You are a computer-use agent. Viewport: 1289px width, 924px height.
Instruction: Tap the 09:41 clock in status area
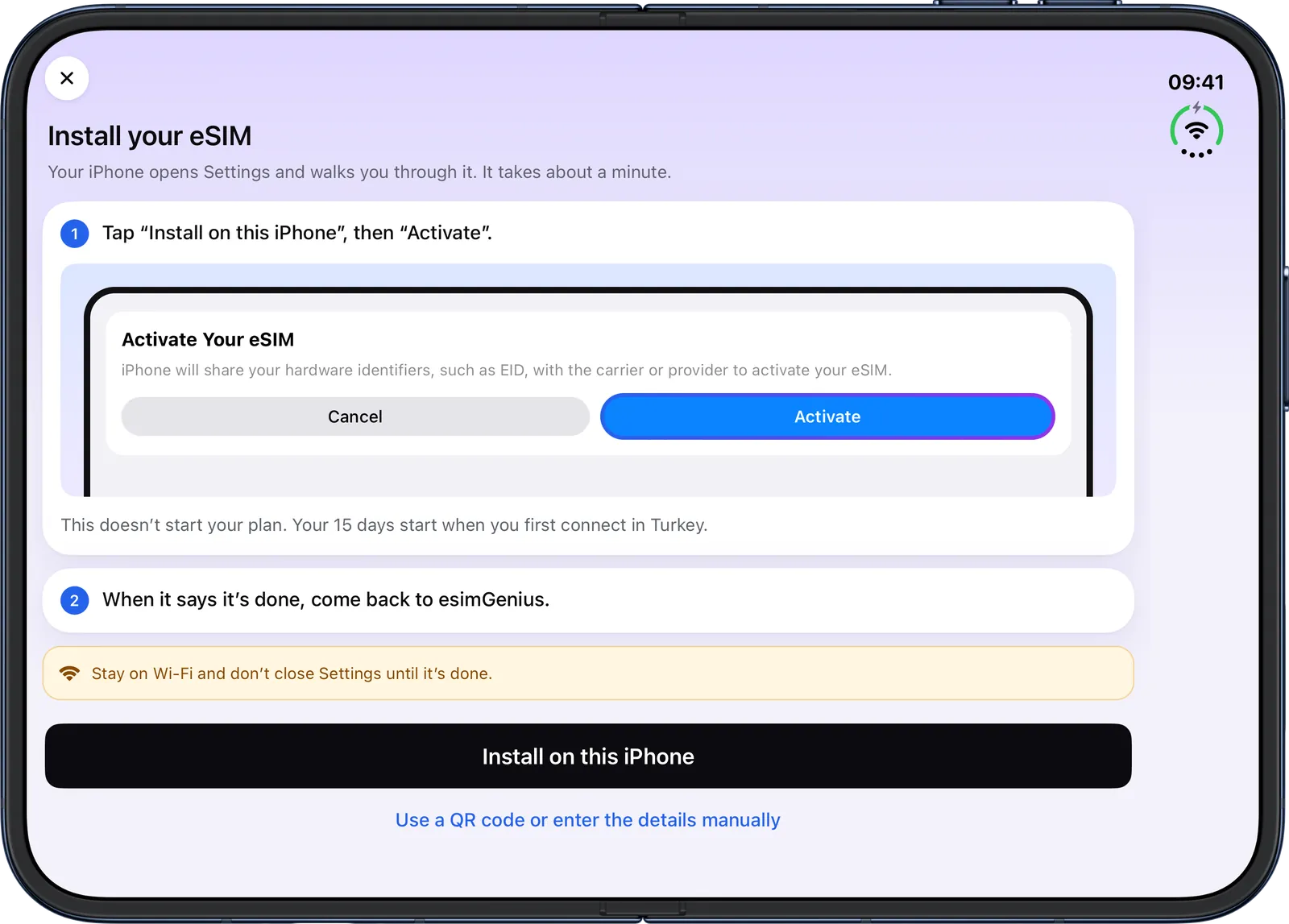click(1196, 82)
